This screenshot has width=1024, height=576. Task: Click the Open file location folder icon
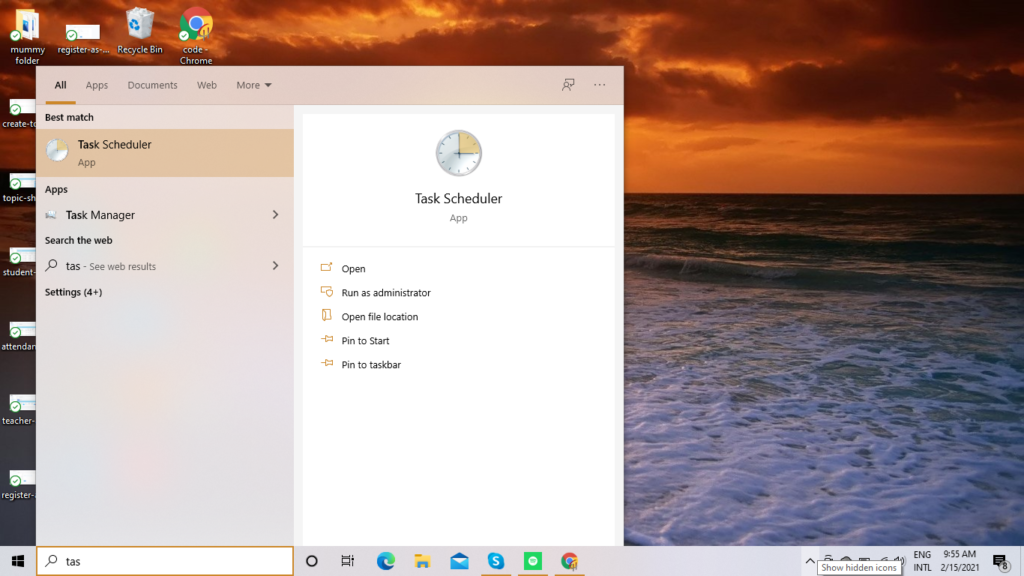[327, 316]
